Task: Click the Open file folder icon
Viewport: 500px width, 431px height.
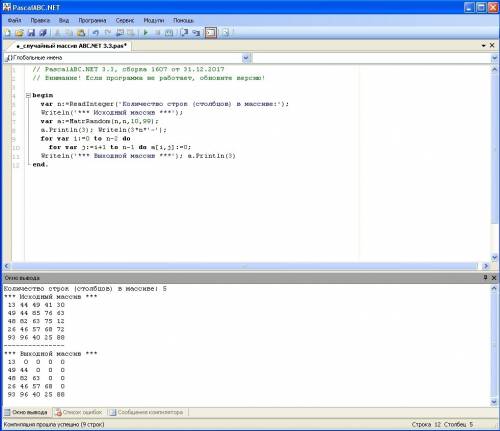Action: [19, 33]
